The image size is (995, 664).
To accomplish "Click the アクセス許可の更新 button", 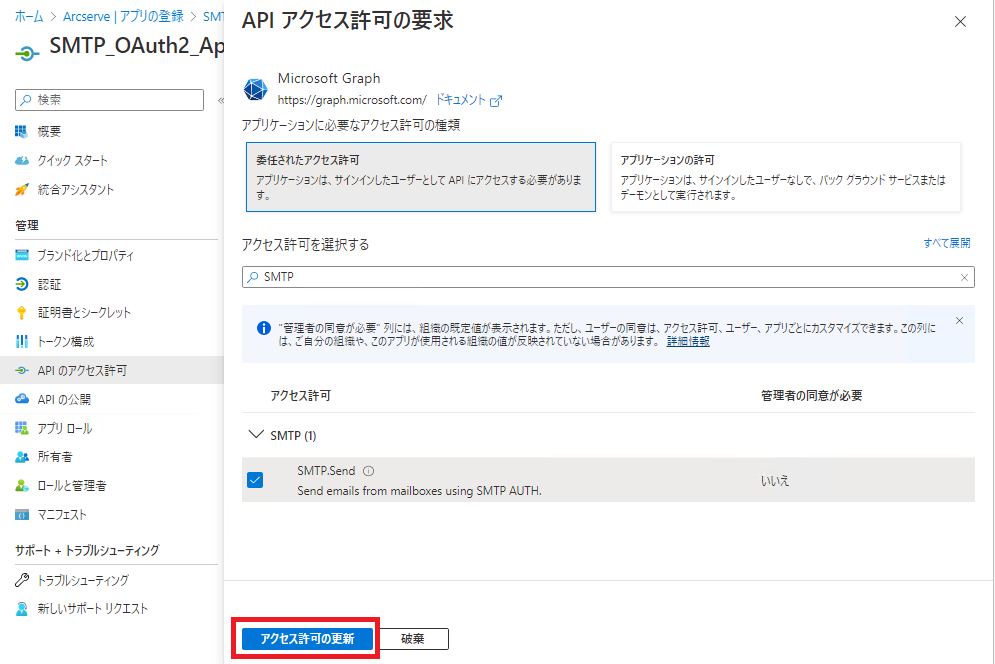I will point(307,639).
